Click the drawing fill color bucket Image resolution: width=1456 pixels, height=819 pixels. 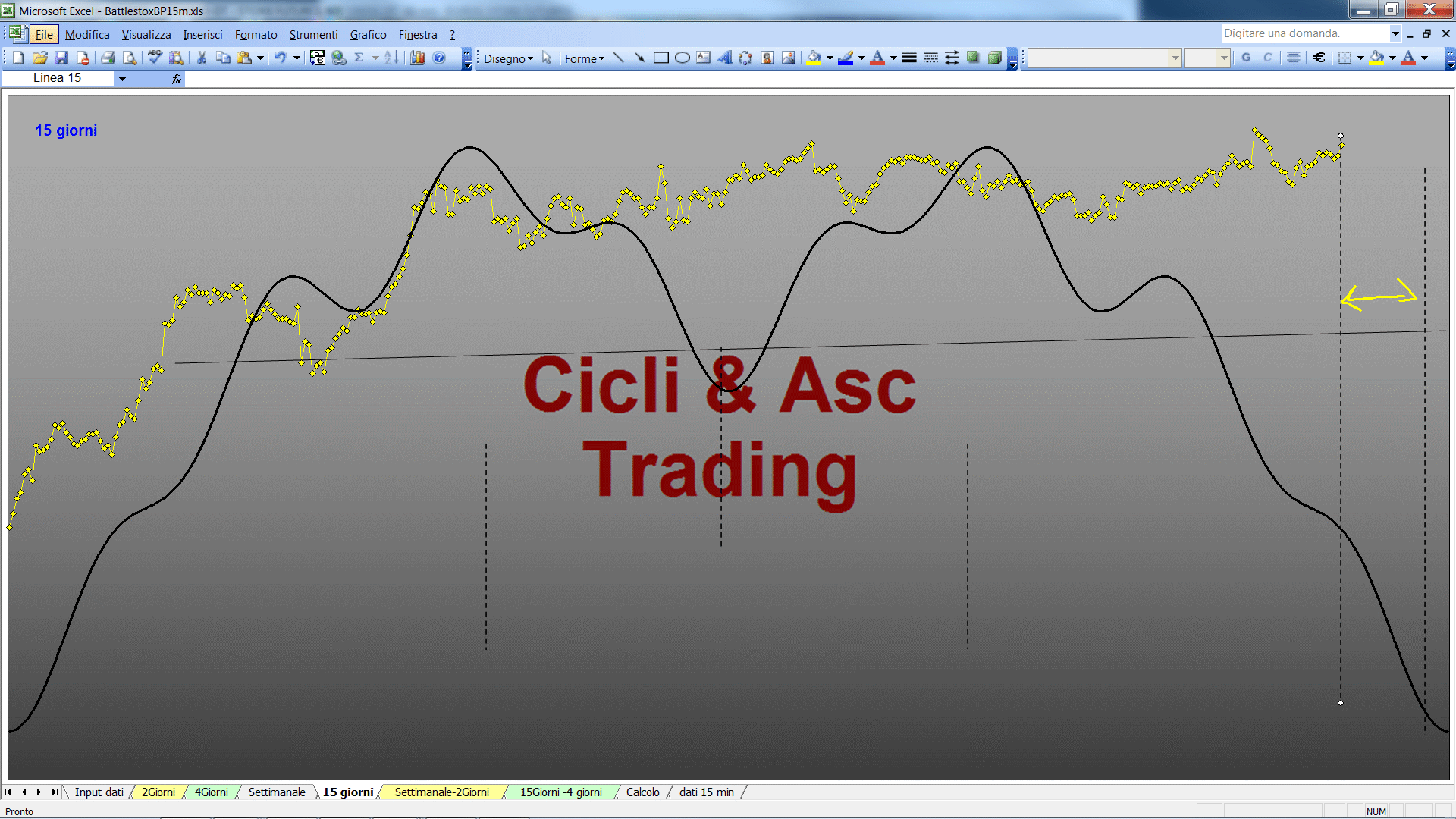pos(814,58)
